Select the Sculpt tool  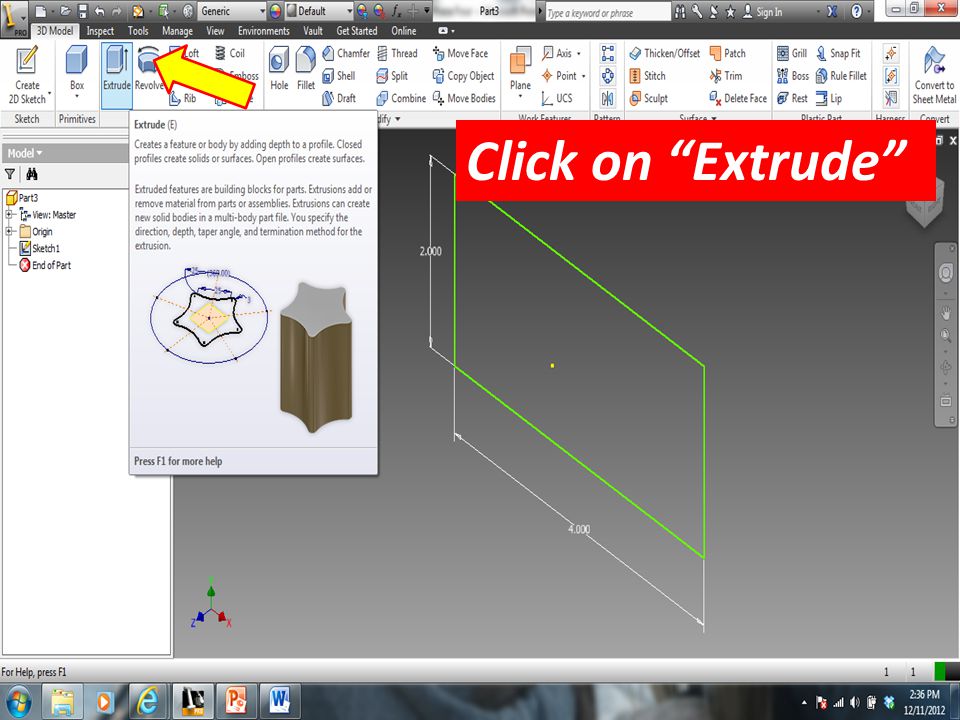coord(648,98)
